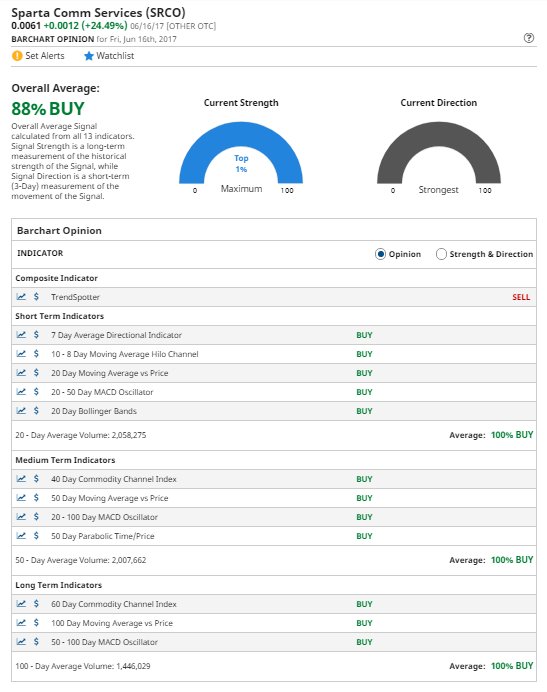
Task: Click dollar icon for 20 Day Bollinger Bands
Action: point(36,410)
